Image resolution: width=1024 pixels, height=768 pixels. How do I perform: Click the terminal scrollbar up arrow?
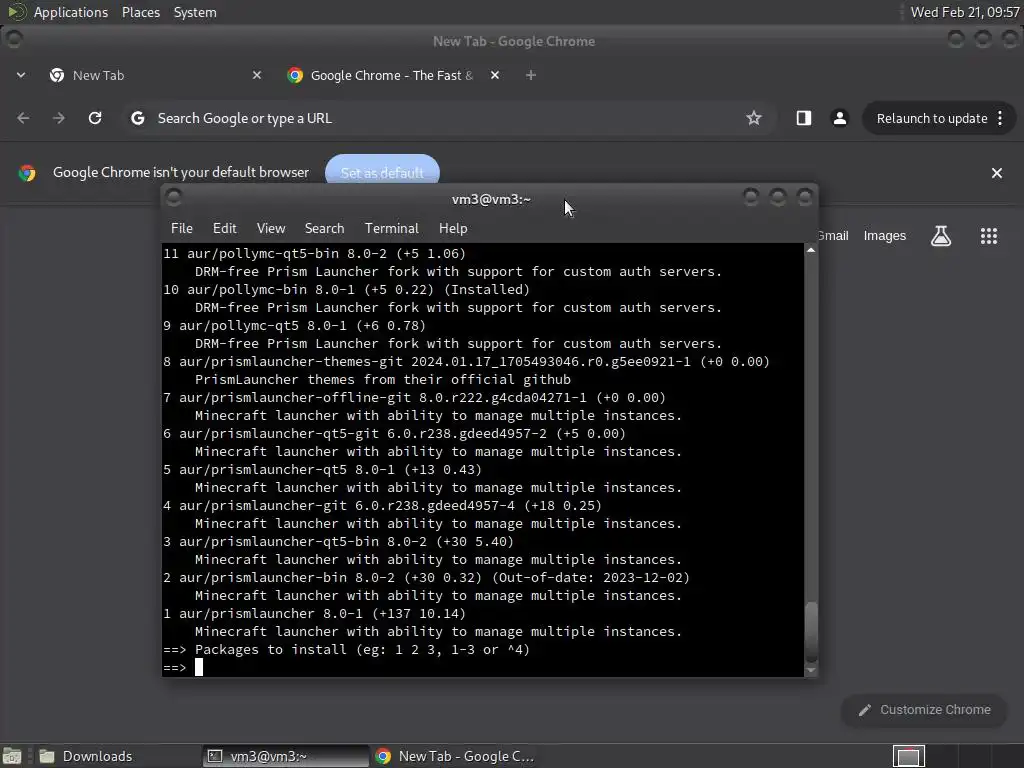click(810, 250)
